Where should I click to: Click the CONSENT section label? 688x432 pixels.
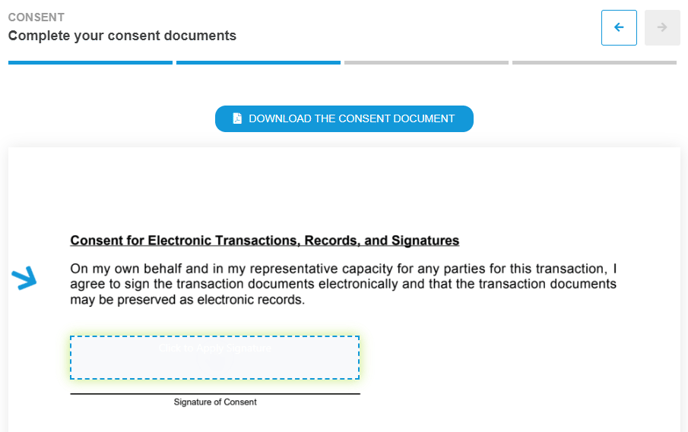[36, 17]
